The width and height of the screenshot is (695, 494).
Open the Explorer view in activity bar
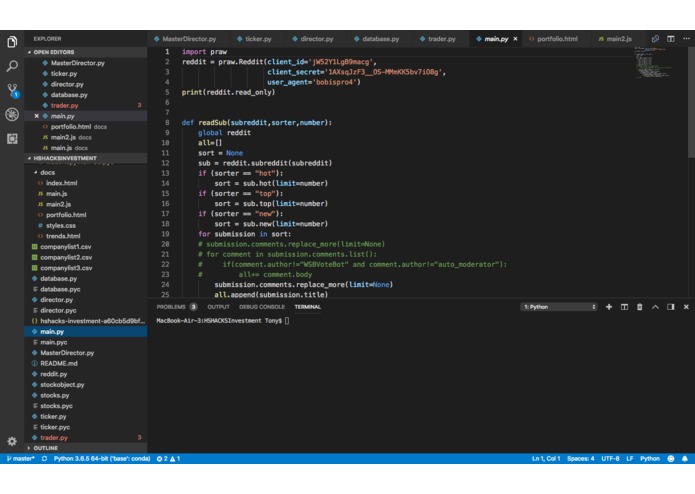point(12,42)
